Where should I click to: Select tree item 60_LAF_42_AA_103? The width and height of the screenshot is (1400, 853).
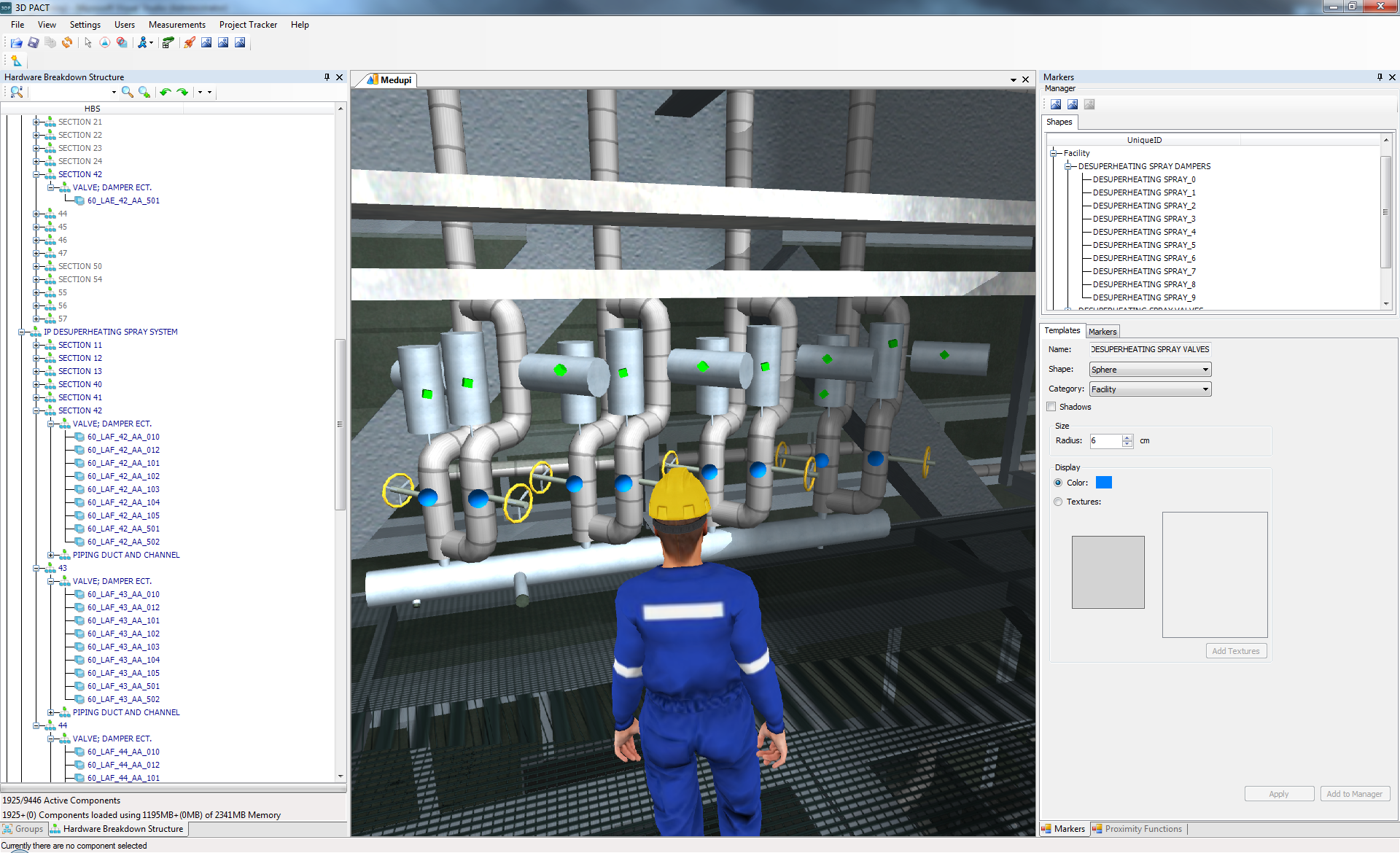pyautogui.click(x=123, y=489)
